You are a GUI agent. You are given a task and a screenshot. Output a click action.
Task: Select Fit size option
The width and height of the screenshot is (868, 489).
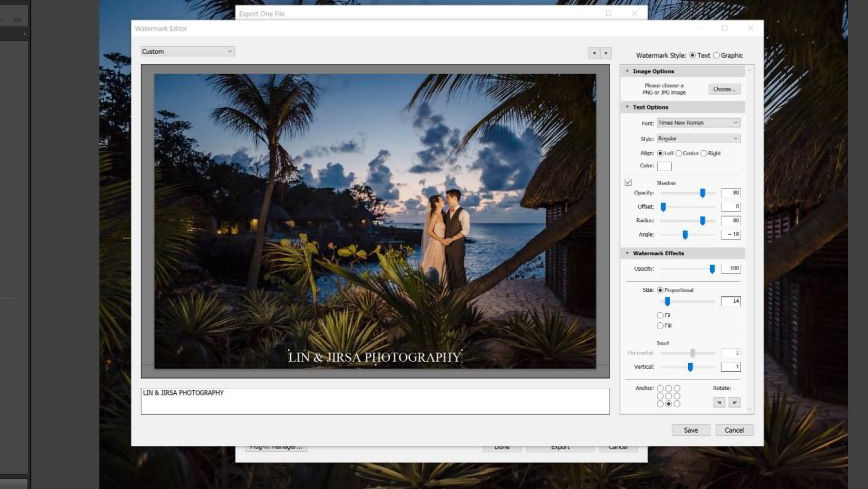point(660,315)
